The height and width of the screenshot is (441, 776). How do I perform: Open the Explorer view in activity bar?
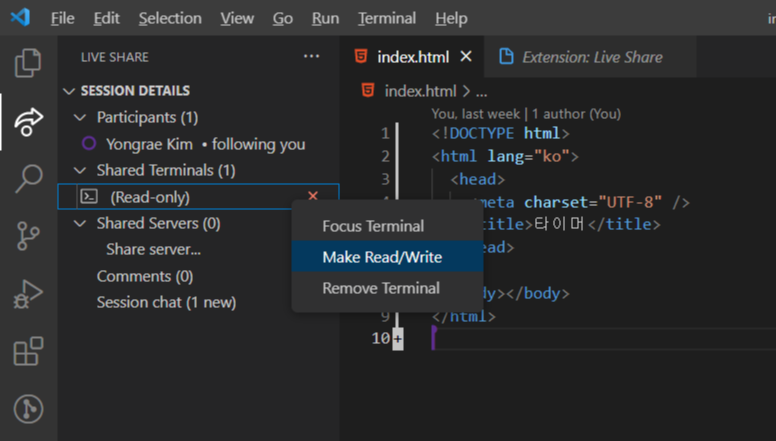[x=28, y=63]
